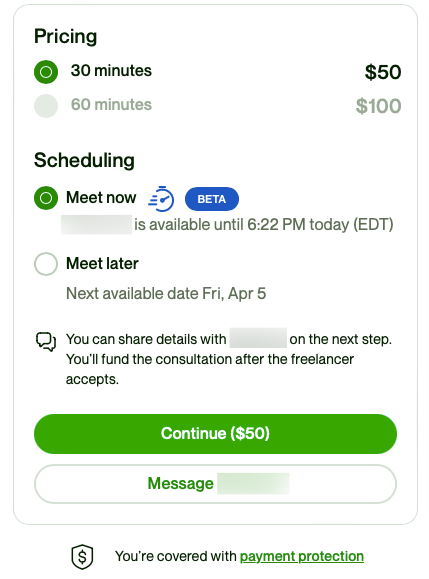Click the $50 price label

tap(383, 72)
